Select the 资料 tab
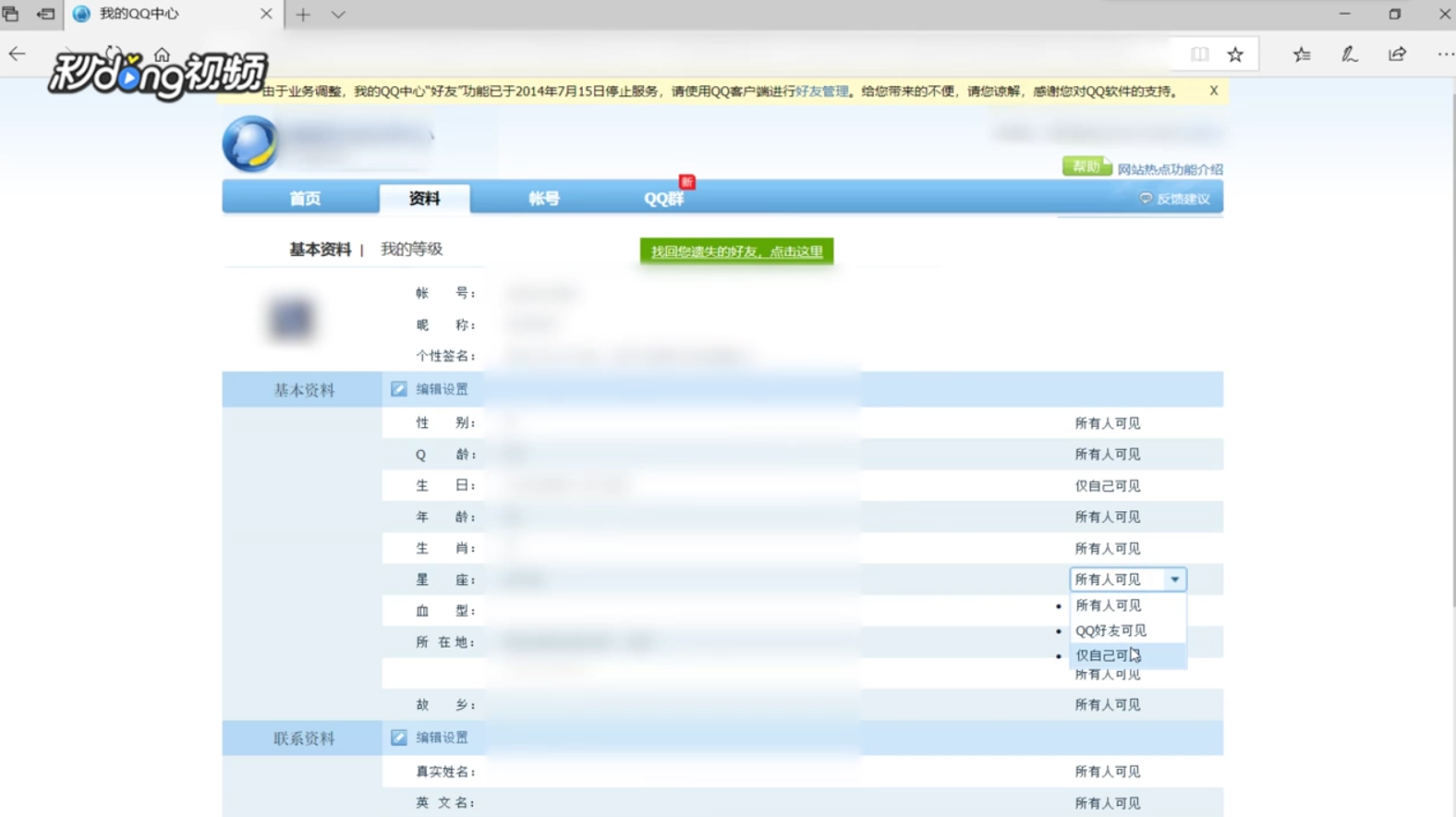Screen dimensions: 1456x817 click(425, 199)
